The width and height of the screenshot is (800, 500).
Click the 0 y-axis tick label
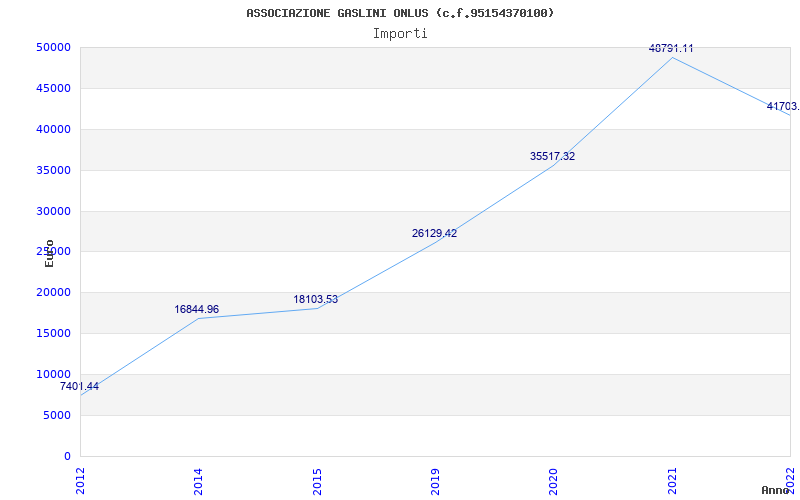pos(66,457)
